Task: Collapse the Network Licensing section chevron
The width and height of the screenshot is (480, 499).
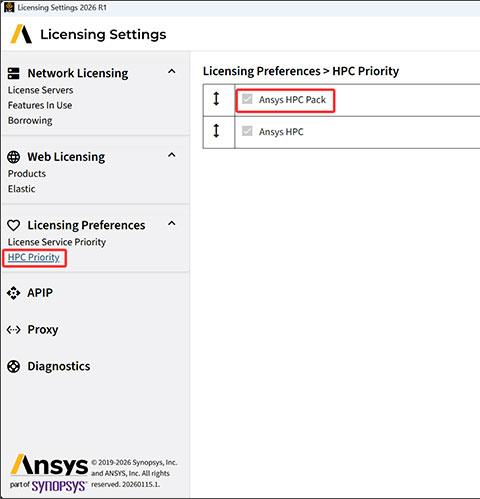Action: (172, 71)
